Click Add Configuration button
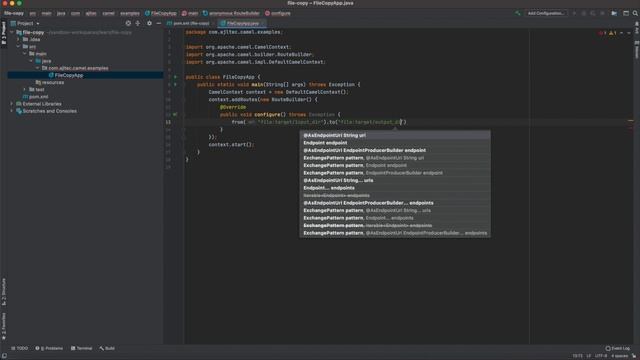The width and height of the screenshot is (640, 360). [x=545, y=13]
